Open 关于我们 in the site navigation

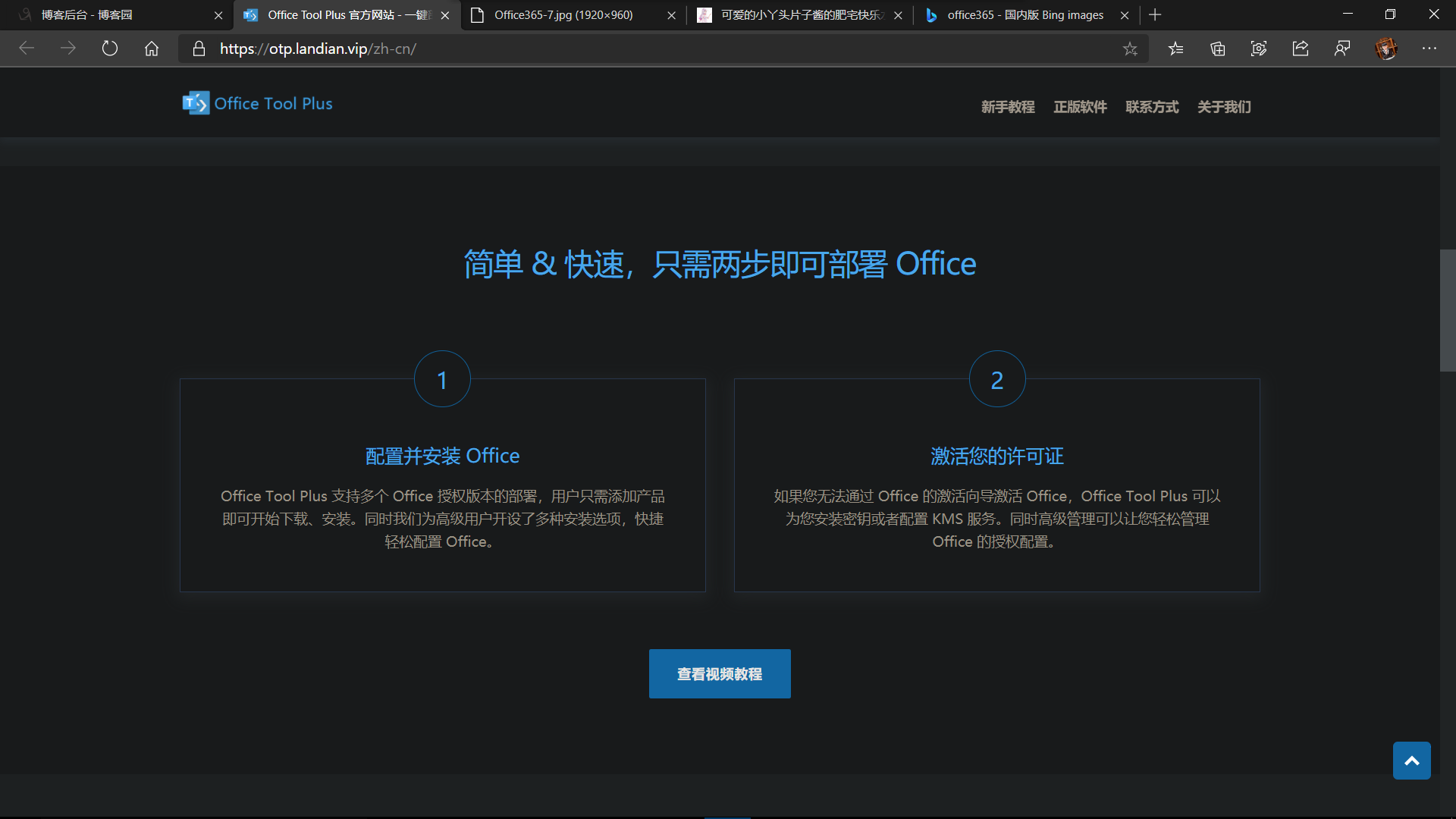pos(1224,107)
